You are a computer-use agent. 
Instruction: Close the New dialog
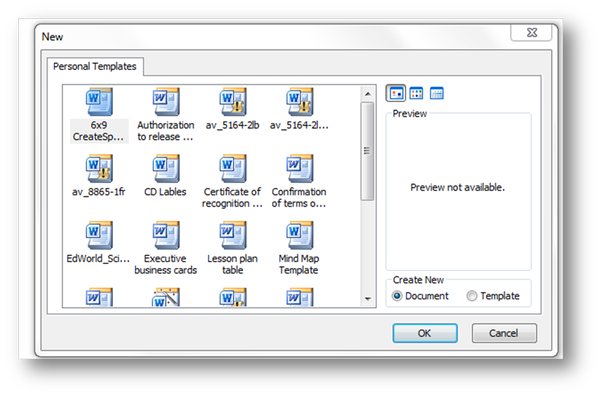(x=531, y=33)
